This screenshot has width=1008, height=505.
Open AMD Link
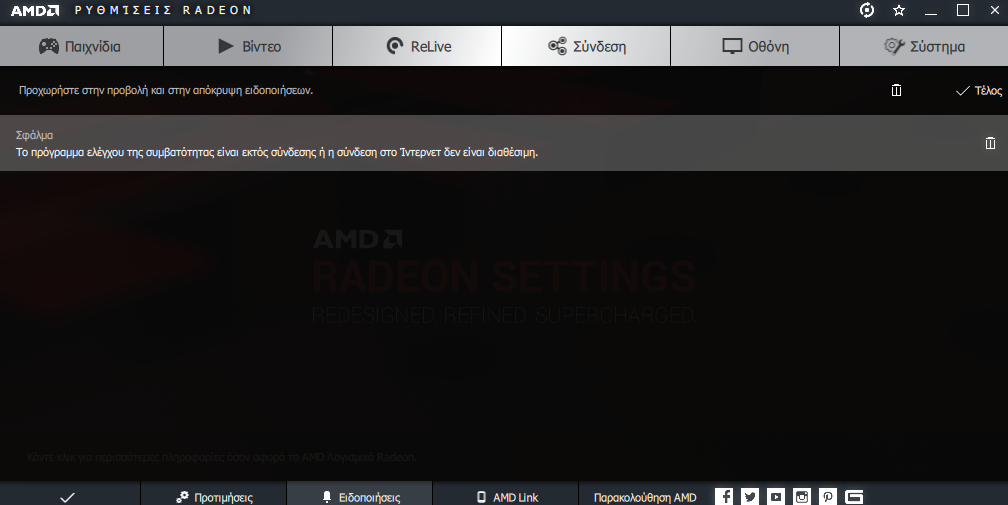pyautogui.click(x=506, y=495)
